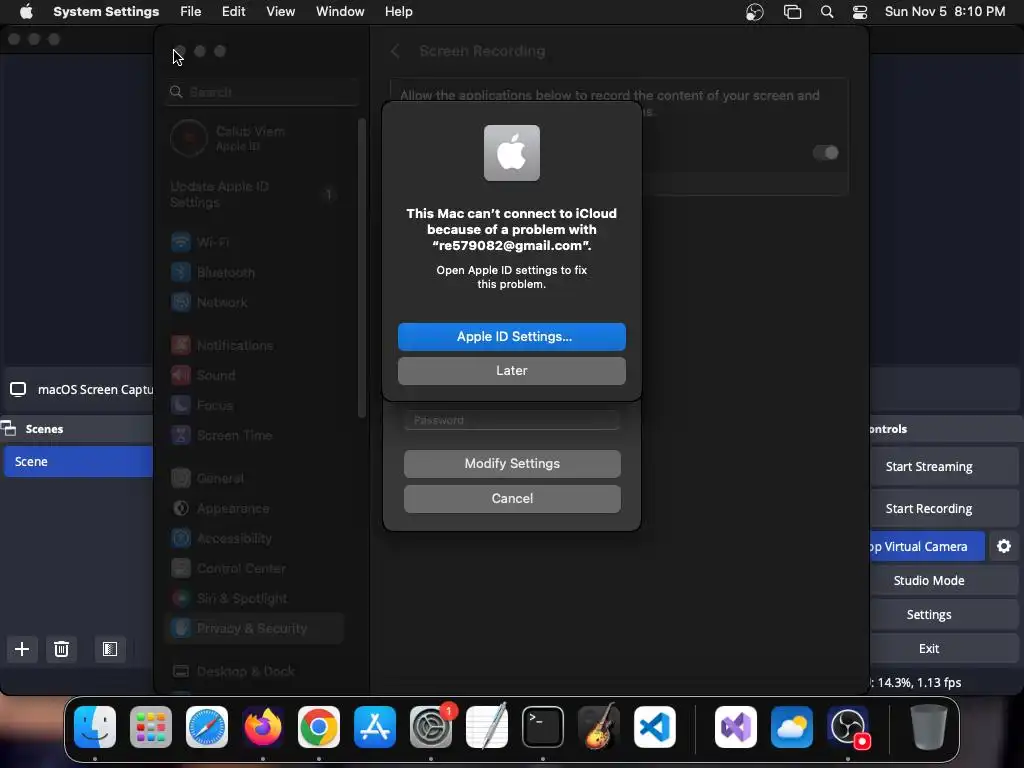
Task: Open OBS Settings button
Action: 945,615
